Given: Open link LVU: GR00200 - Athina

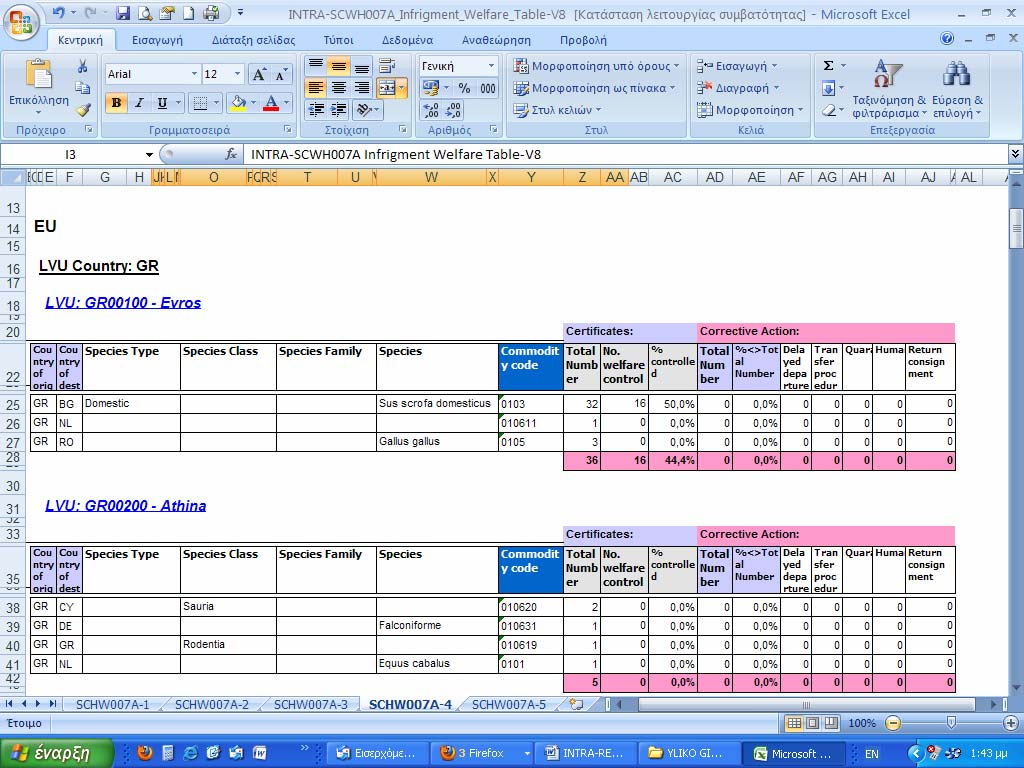Looking at the screenshot, I should click(125, 505).
